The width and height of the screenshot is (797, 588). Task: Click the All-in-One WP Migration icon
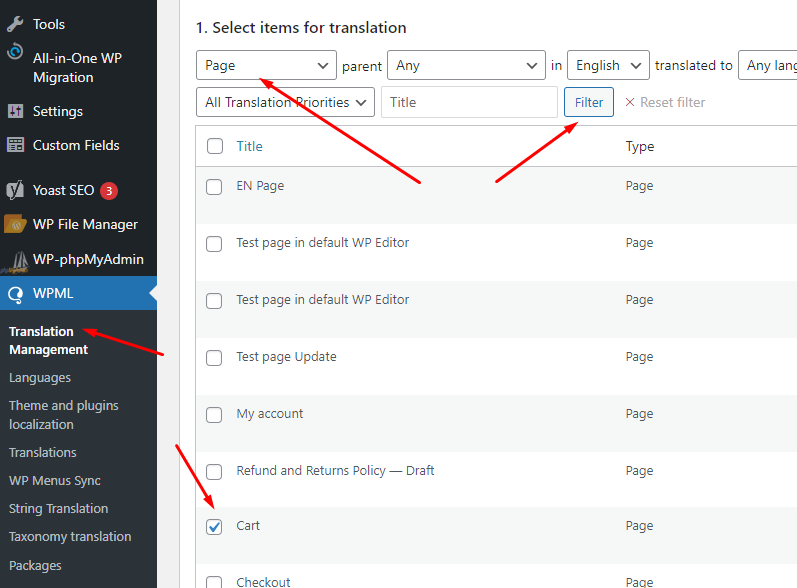(15, 52)
